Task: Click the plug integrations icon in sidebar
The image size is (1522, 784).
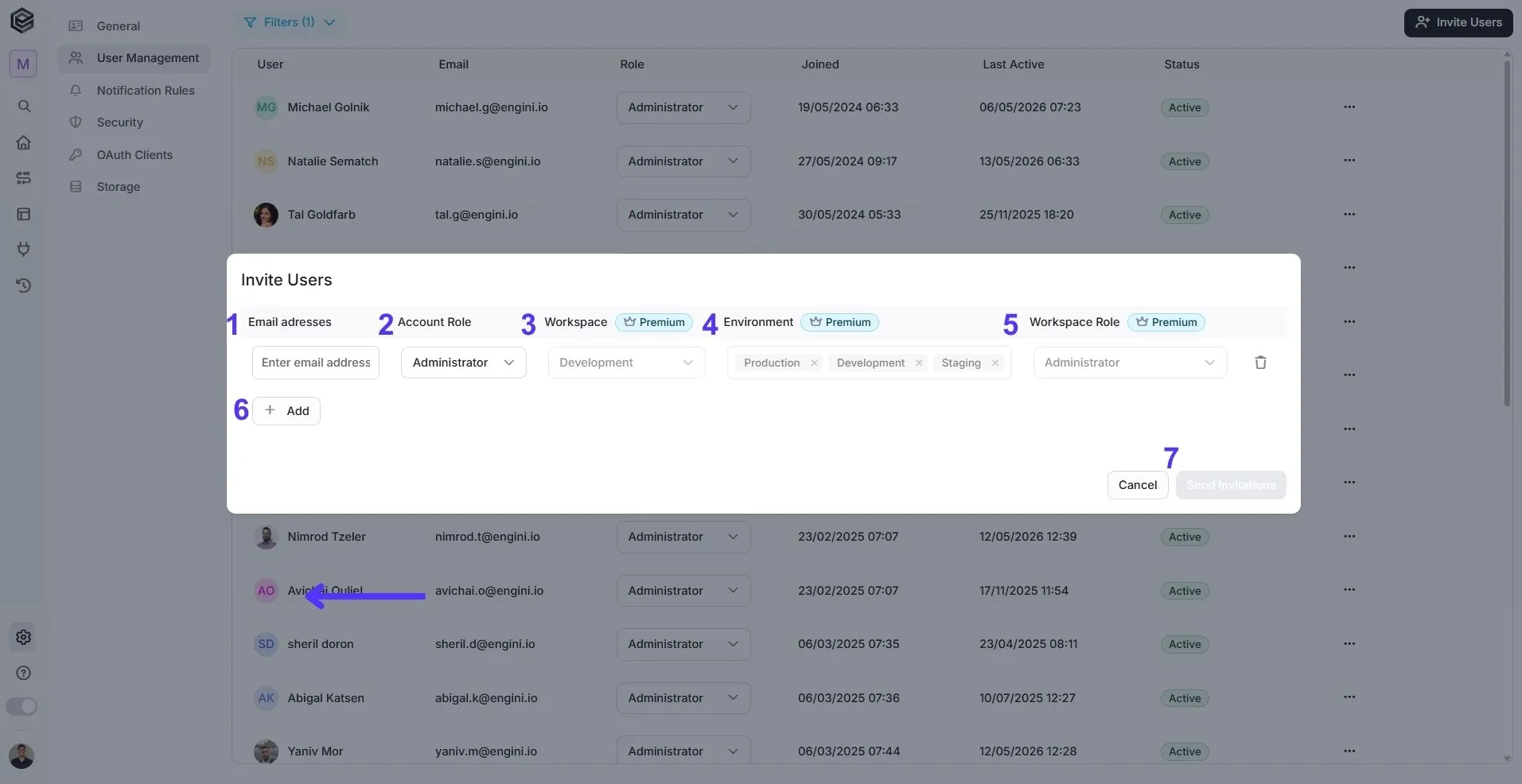Action: pyautogui.click(x=24, y=249)
